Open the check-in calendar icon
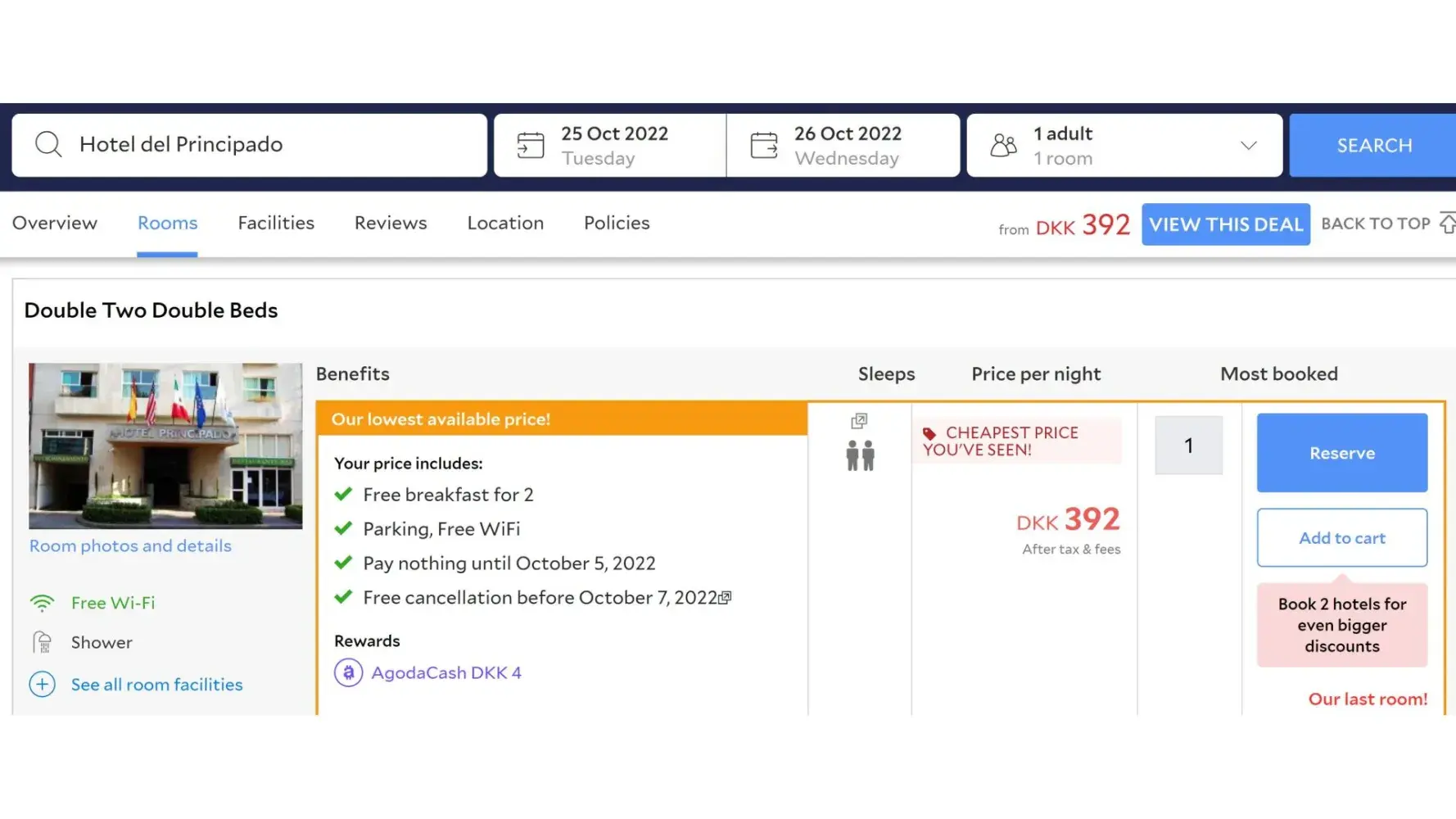The width and height of the screenshot is (1456, 819). click(530, 146)
